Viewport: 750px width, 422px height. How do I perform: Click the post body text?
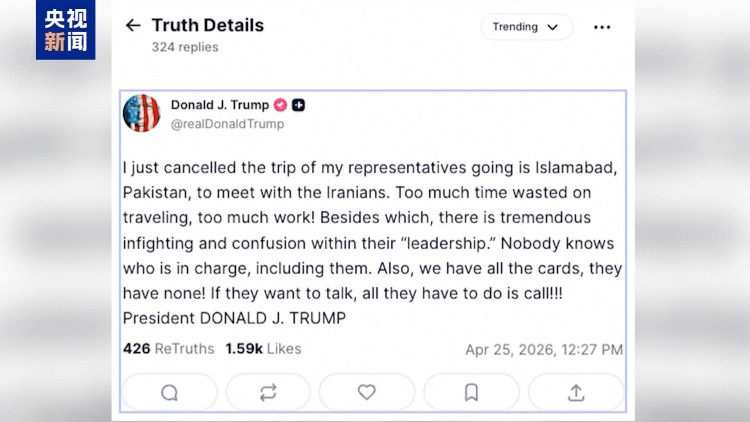pyautogui.click(x=372, y=244)
